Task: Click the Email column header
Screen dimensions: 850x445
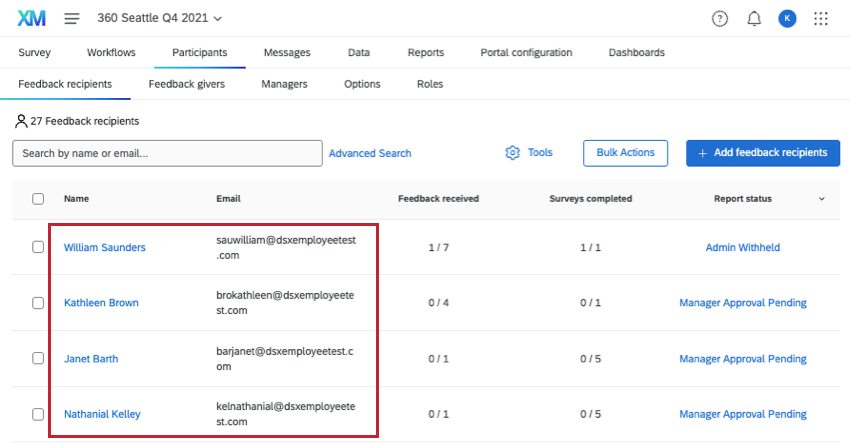Action: (228, 199)
